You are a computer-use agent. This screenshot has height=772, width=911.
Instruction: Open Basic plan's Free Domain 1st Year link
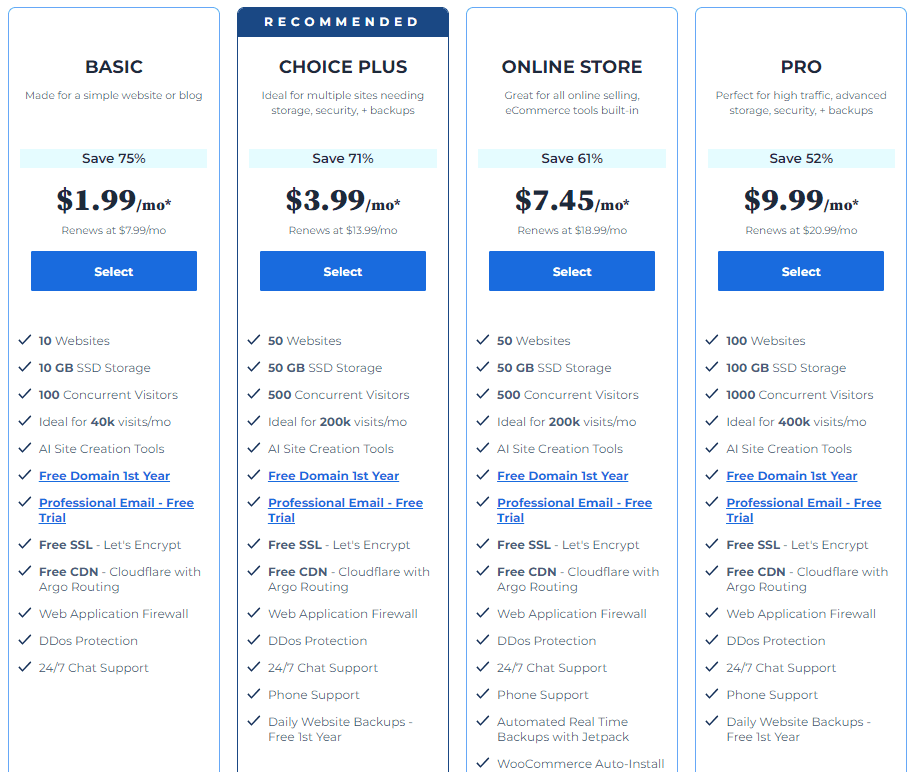pyautogui.click(x=105, y=476)
